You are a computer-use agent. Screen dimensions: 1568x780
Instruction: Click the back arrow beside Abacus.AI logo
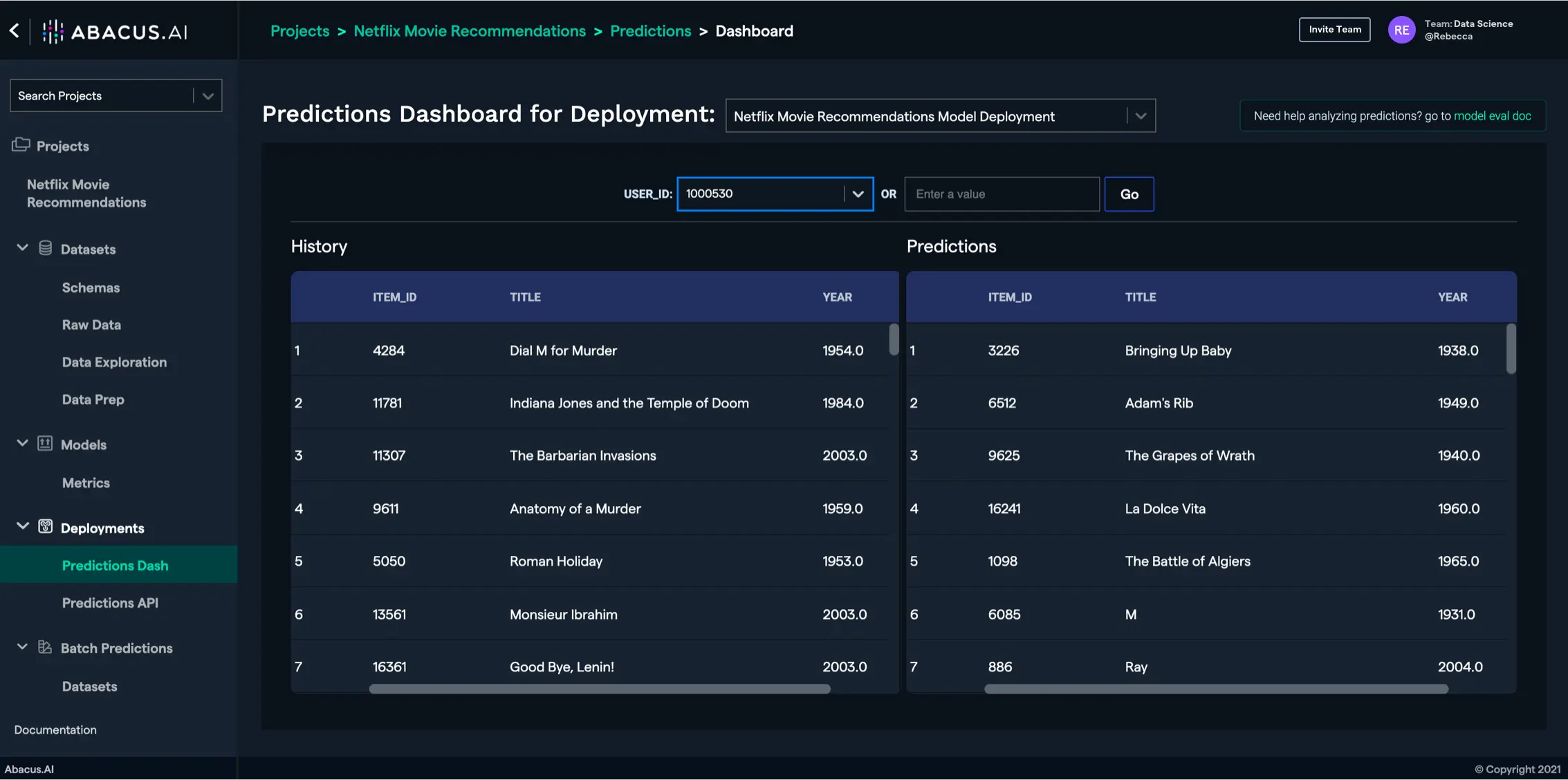[x=15, y=30]
